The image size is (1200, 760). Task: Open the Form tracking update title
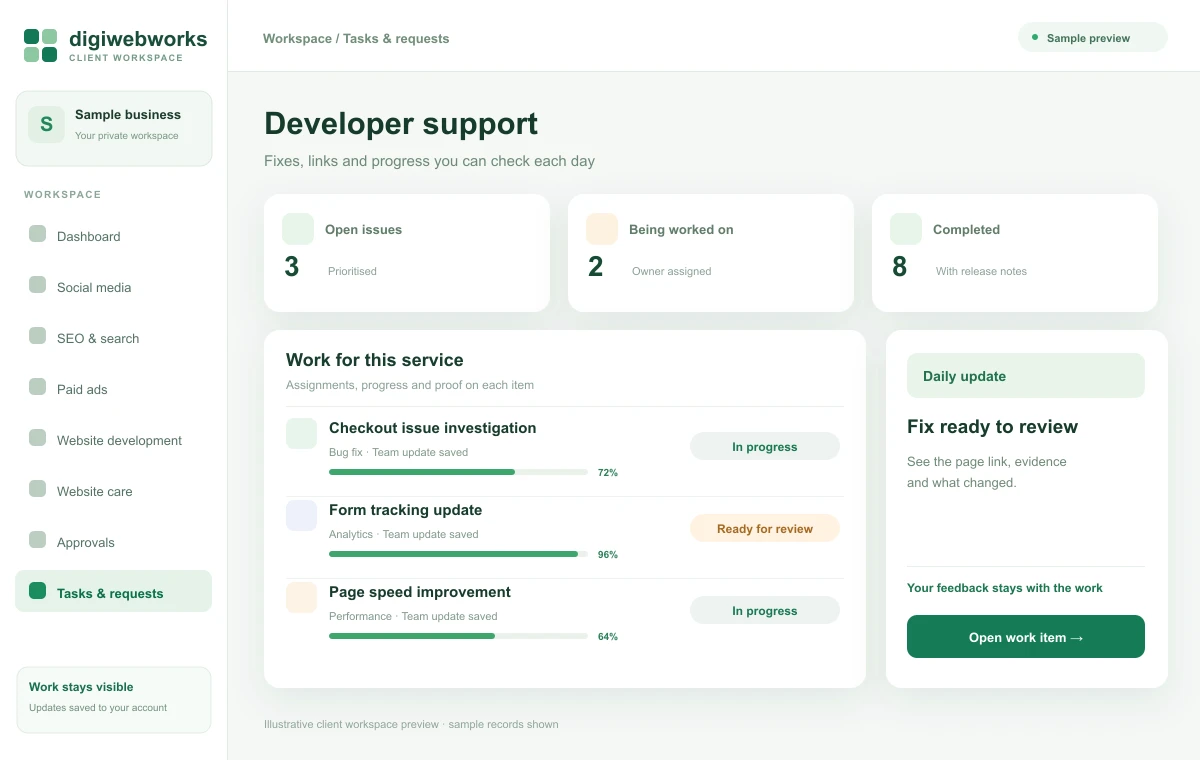tap(406, 510)
